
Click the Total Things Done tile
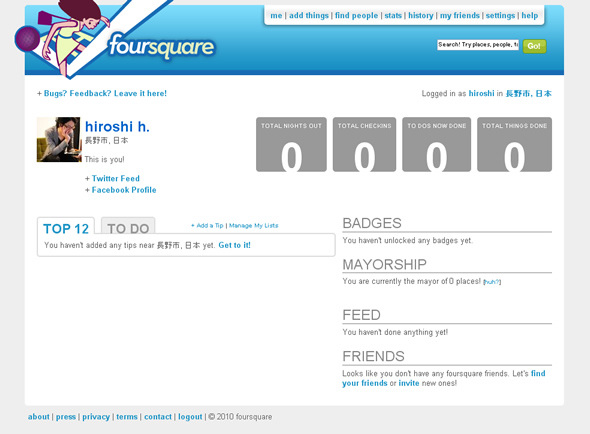[x=514, y=145]
